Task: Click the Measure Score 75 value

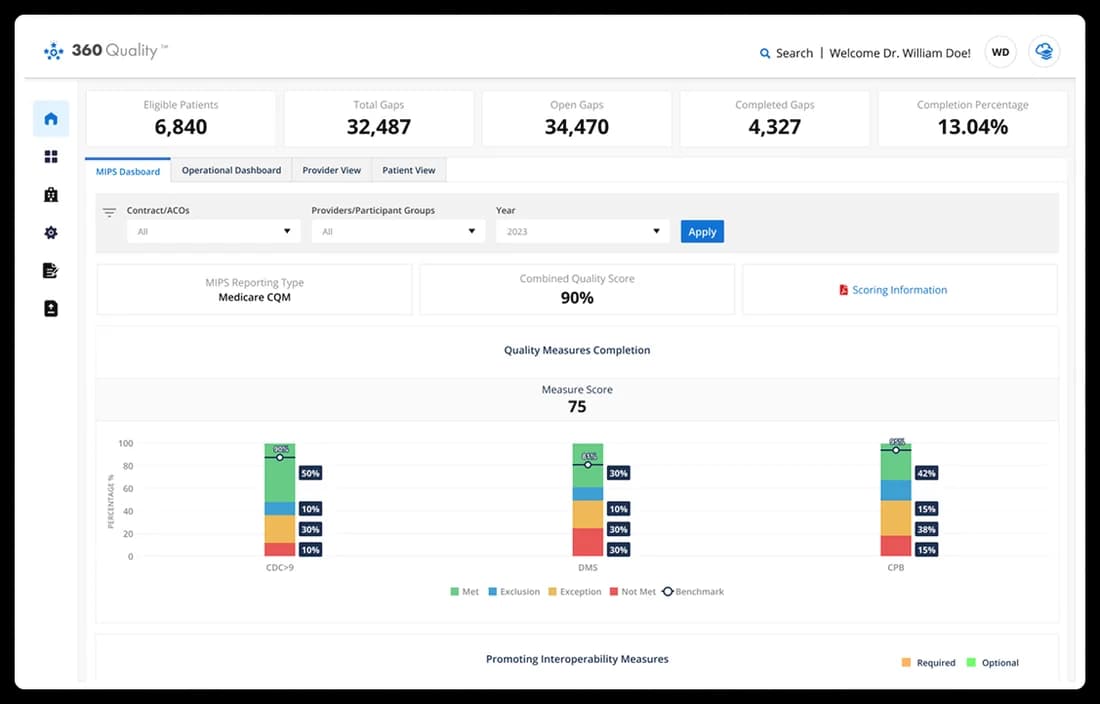Action: click(577, 407)
